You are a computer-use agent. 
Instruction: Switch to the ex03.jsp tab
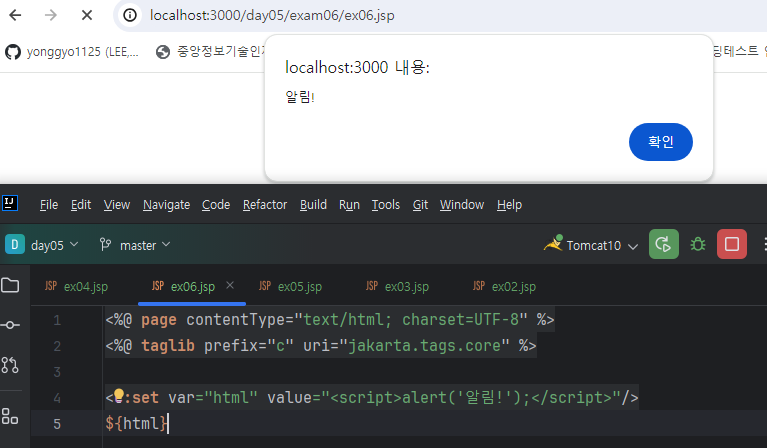398,286
